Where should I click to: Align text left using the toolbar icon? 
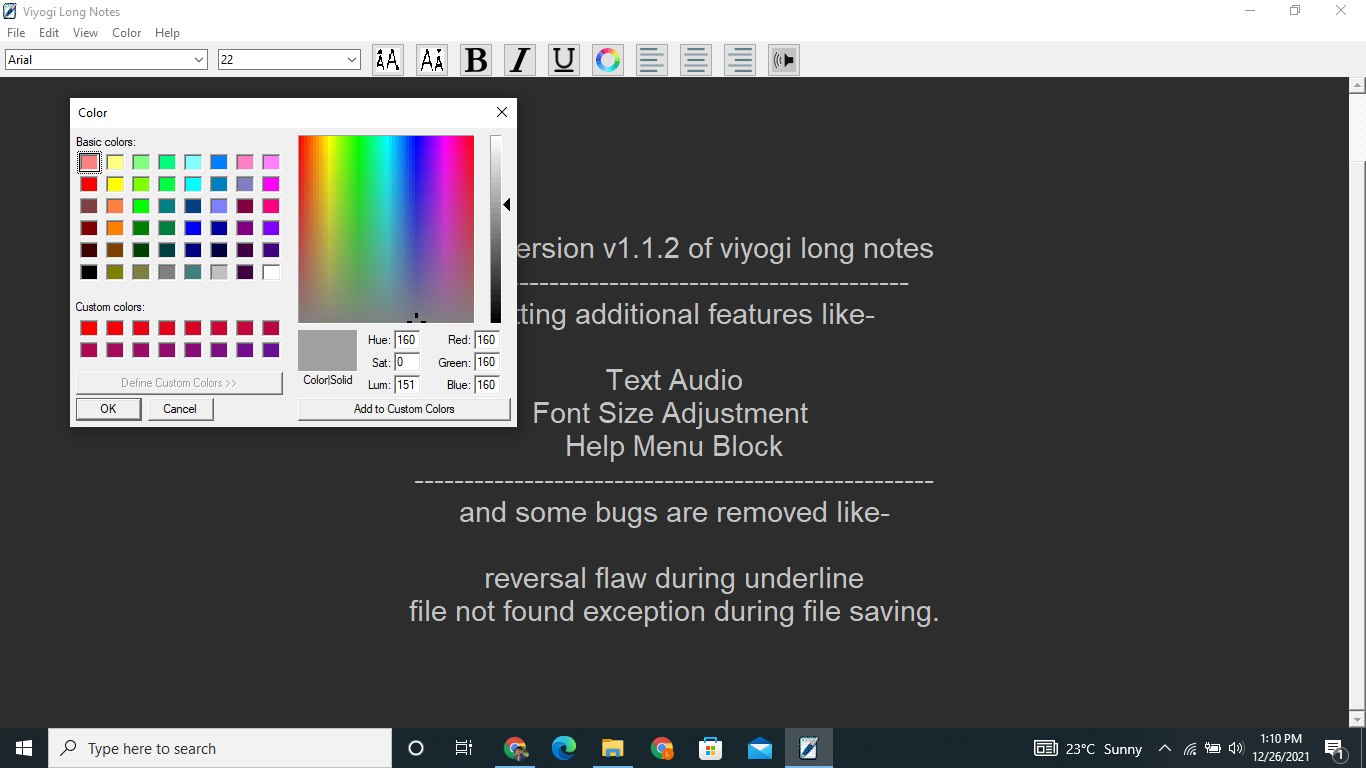[x=652, y=60]
